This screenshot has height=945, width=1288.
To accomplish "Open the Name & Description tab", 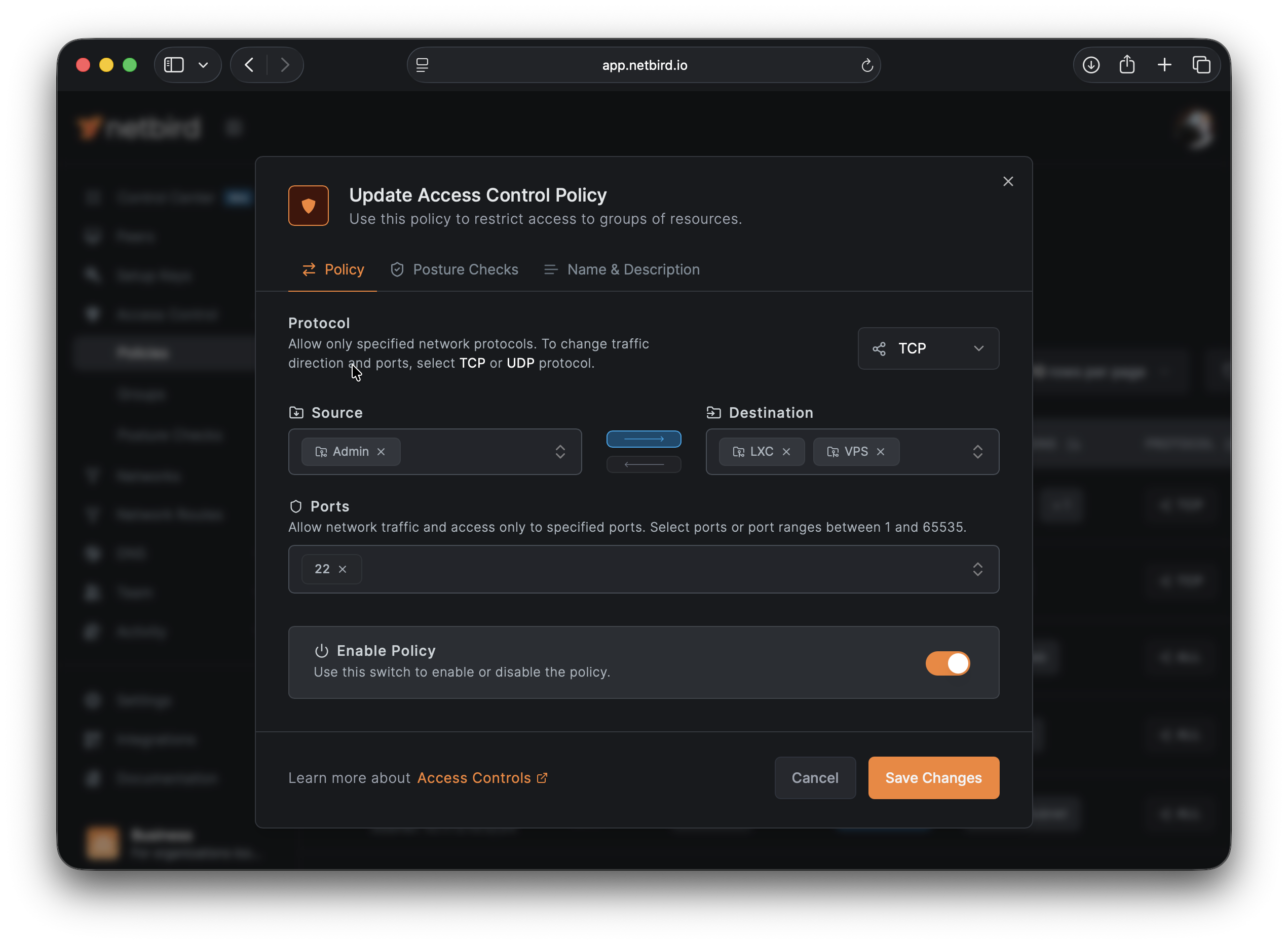I will coord(622,269).
